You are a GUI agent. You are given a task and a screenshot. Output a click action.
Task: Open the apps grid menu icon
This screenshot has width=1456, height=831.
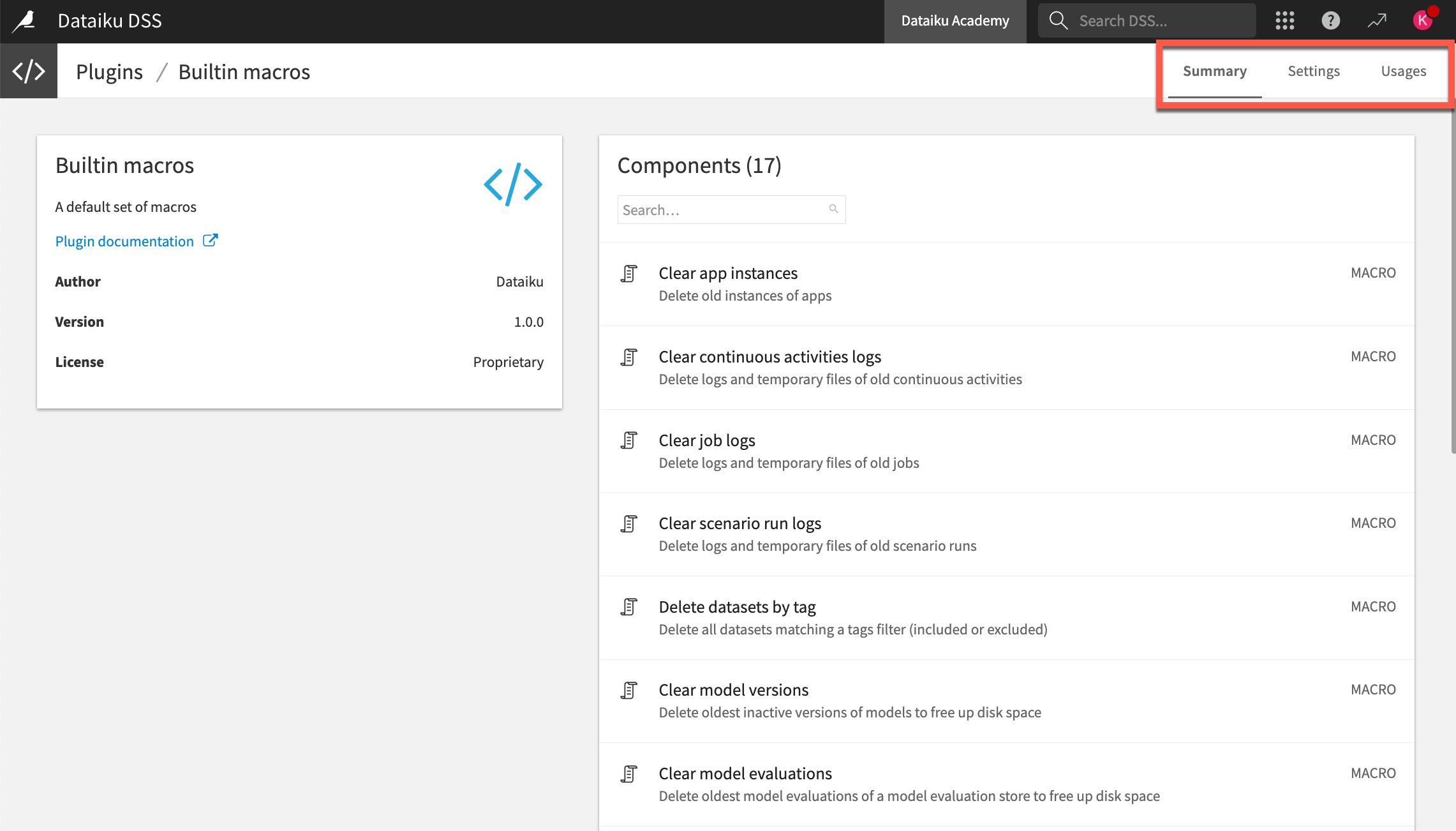1284,20
